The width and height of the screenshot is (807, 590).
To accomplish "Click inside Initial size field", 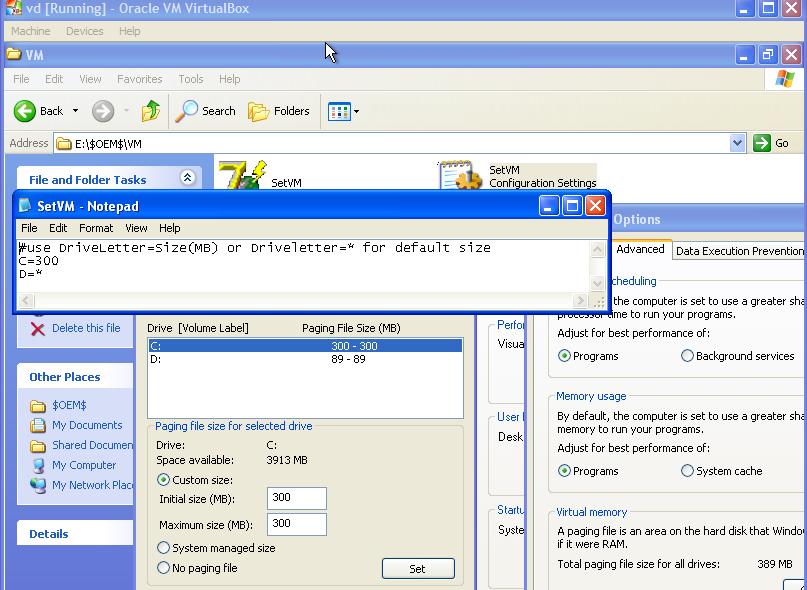I will tap(297, 498).
